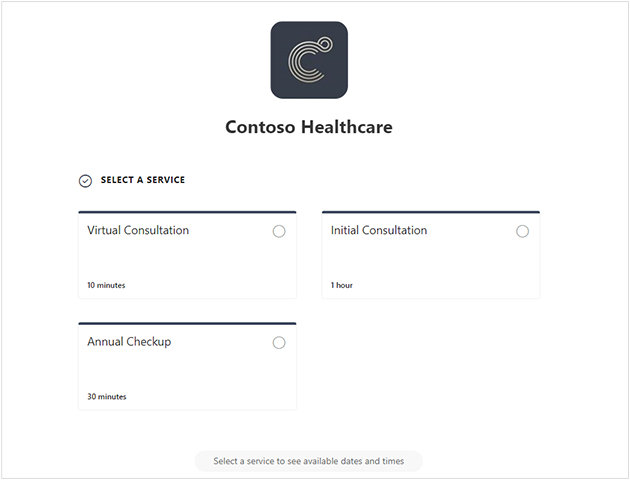Click the Annual Checkup service title
This screenshot has width=630, height=480.
(129, 342)
